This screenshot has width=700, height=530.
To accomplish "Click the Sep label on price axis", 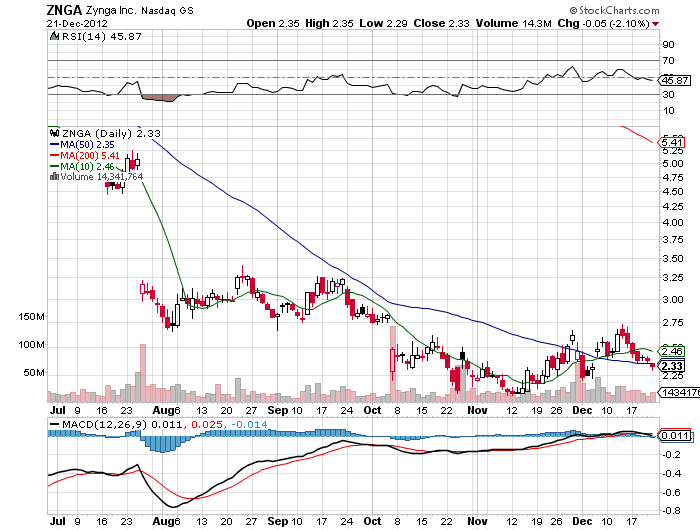I will point(278,410).
